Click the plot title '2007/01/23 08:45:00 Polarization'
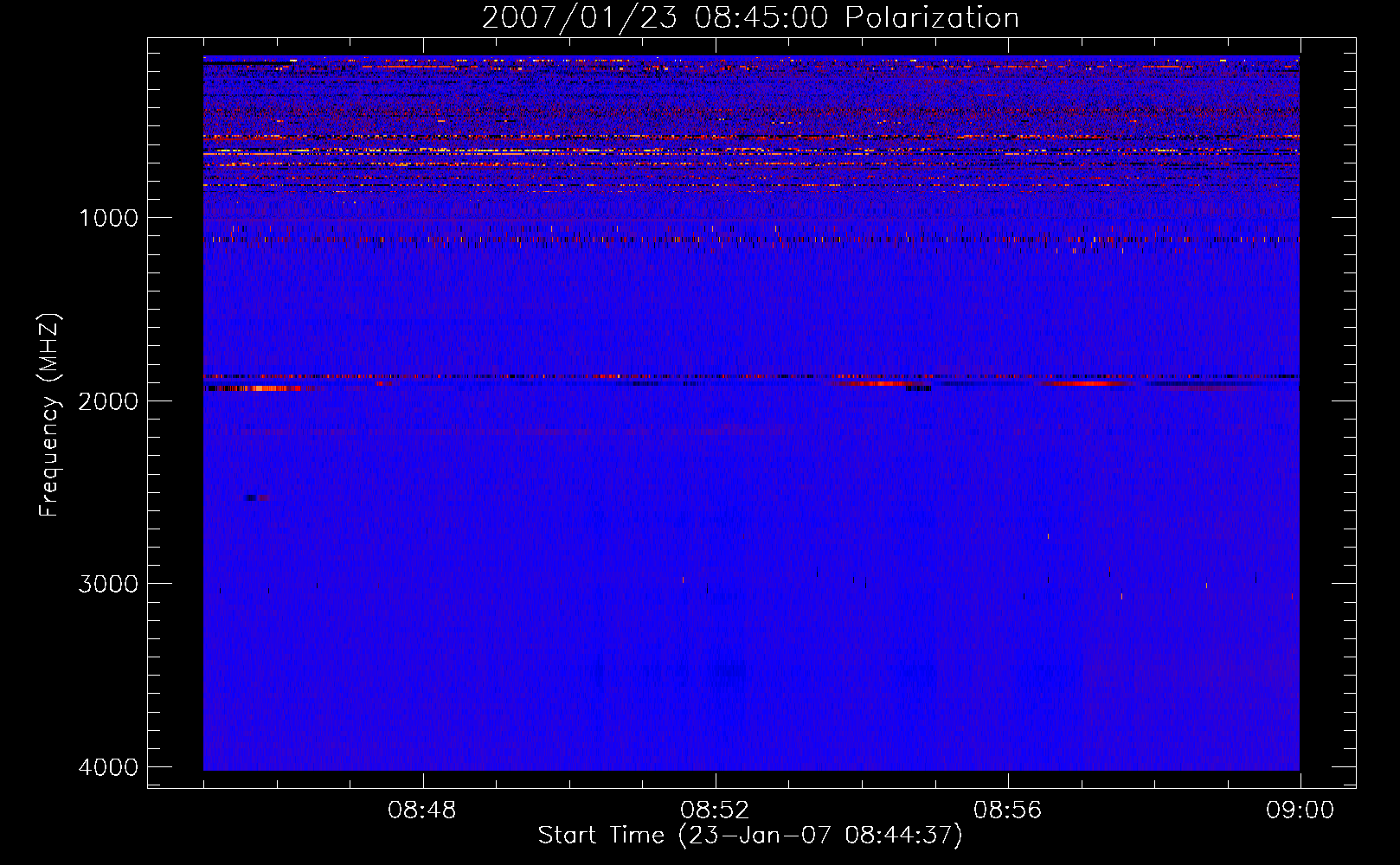1400x865 pixels. (x=750, y=17)
